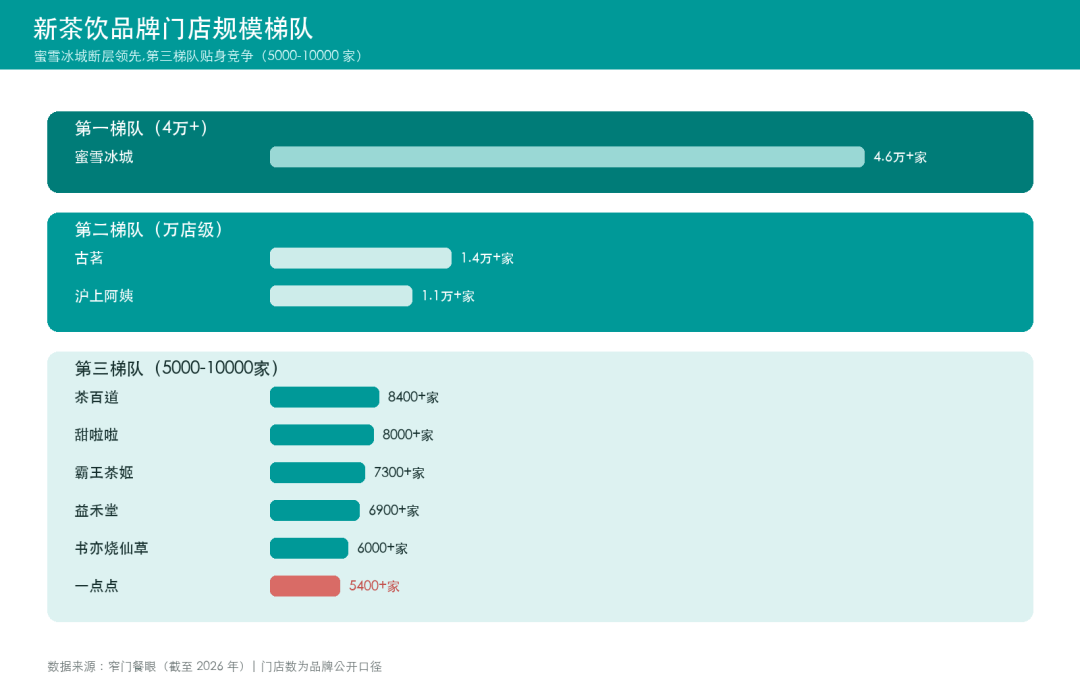Viewport: 1080px width, 695px height.
Task: Click the 沪上阿姨 bar
Action: click(341, 296)
